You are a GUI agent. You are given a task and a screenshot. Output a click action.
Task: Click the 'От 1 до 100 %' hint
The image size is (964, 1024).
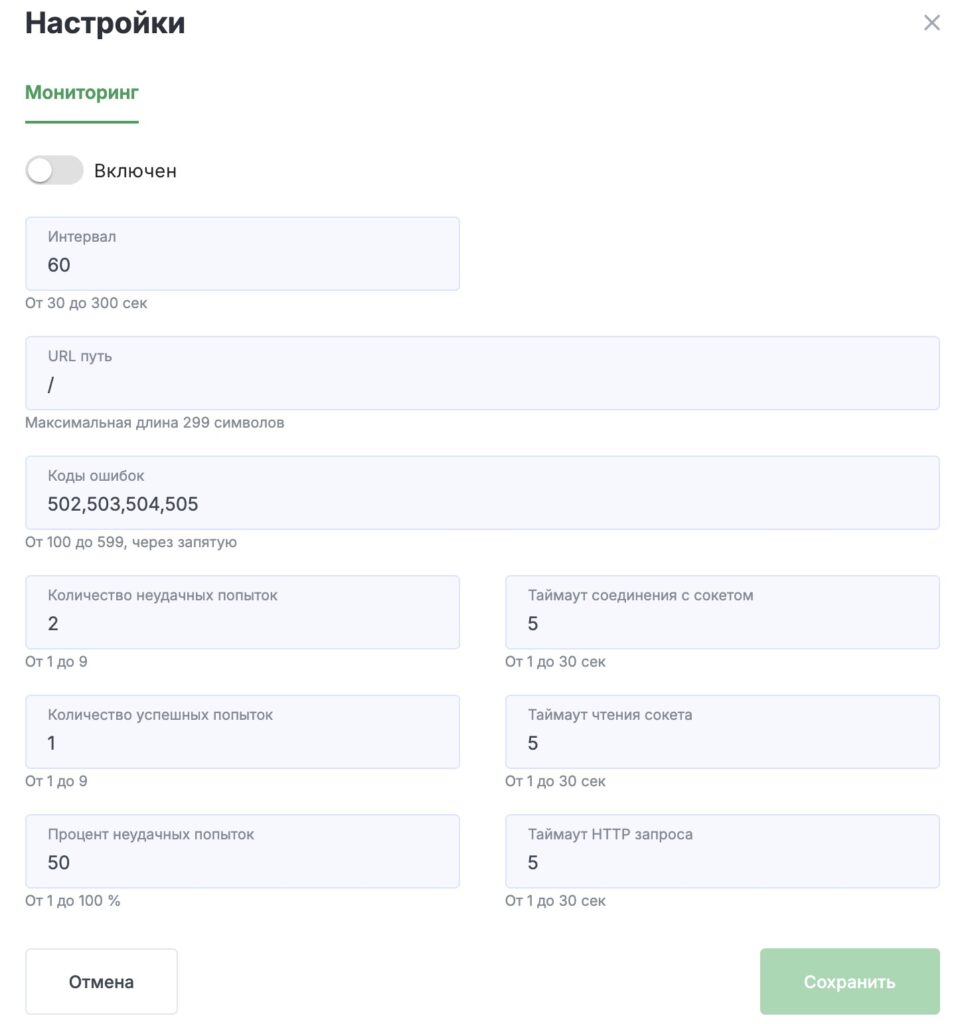point(72,901)
